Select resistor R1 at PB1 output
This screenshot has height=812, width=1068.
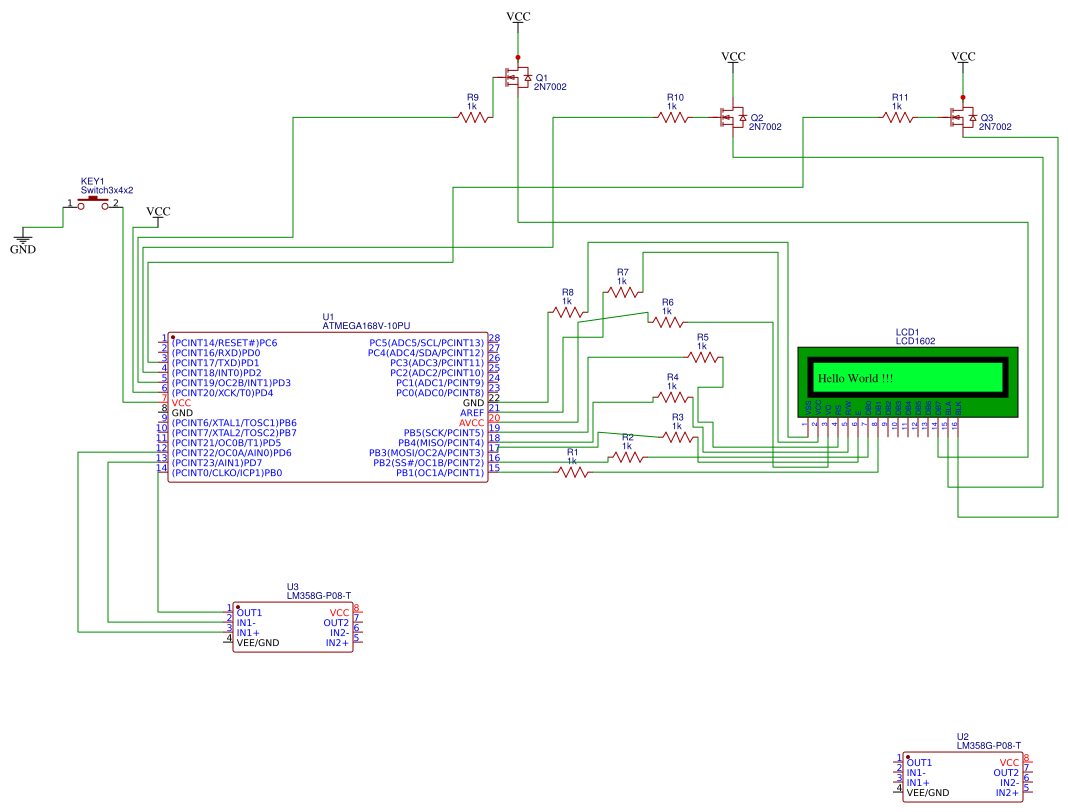click(x=572, y=472)
